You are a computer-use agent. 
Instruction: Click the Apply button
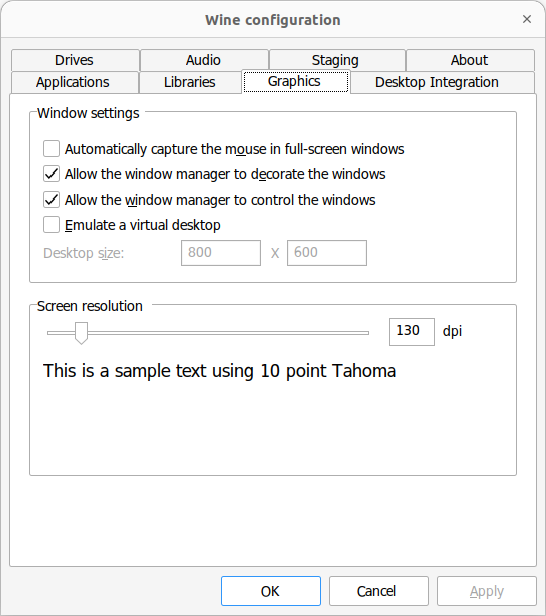487,591
